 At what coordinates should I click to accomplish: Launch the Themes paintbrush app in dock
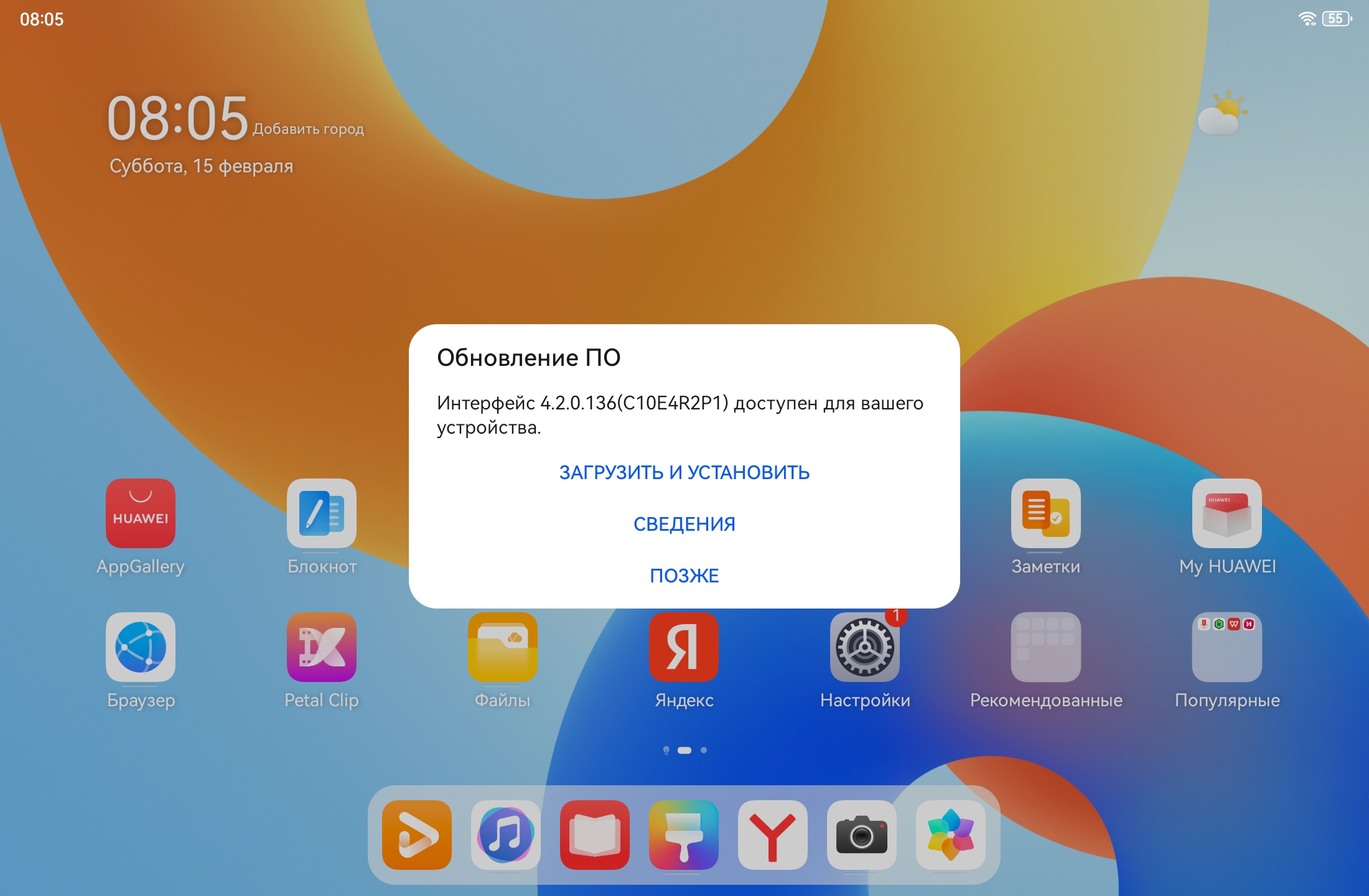pos(684,835)
